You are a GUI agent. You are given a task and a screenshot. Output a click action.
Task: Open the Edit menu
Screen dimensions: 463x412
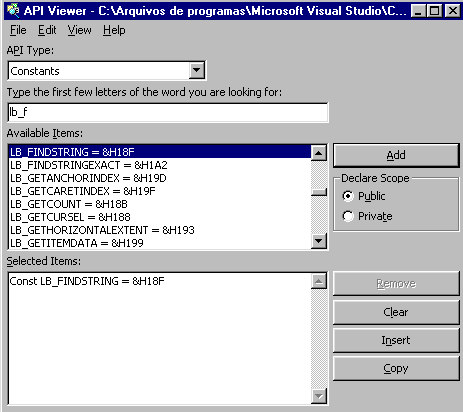tap(47, 30)
